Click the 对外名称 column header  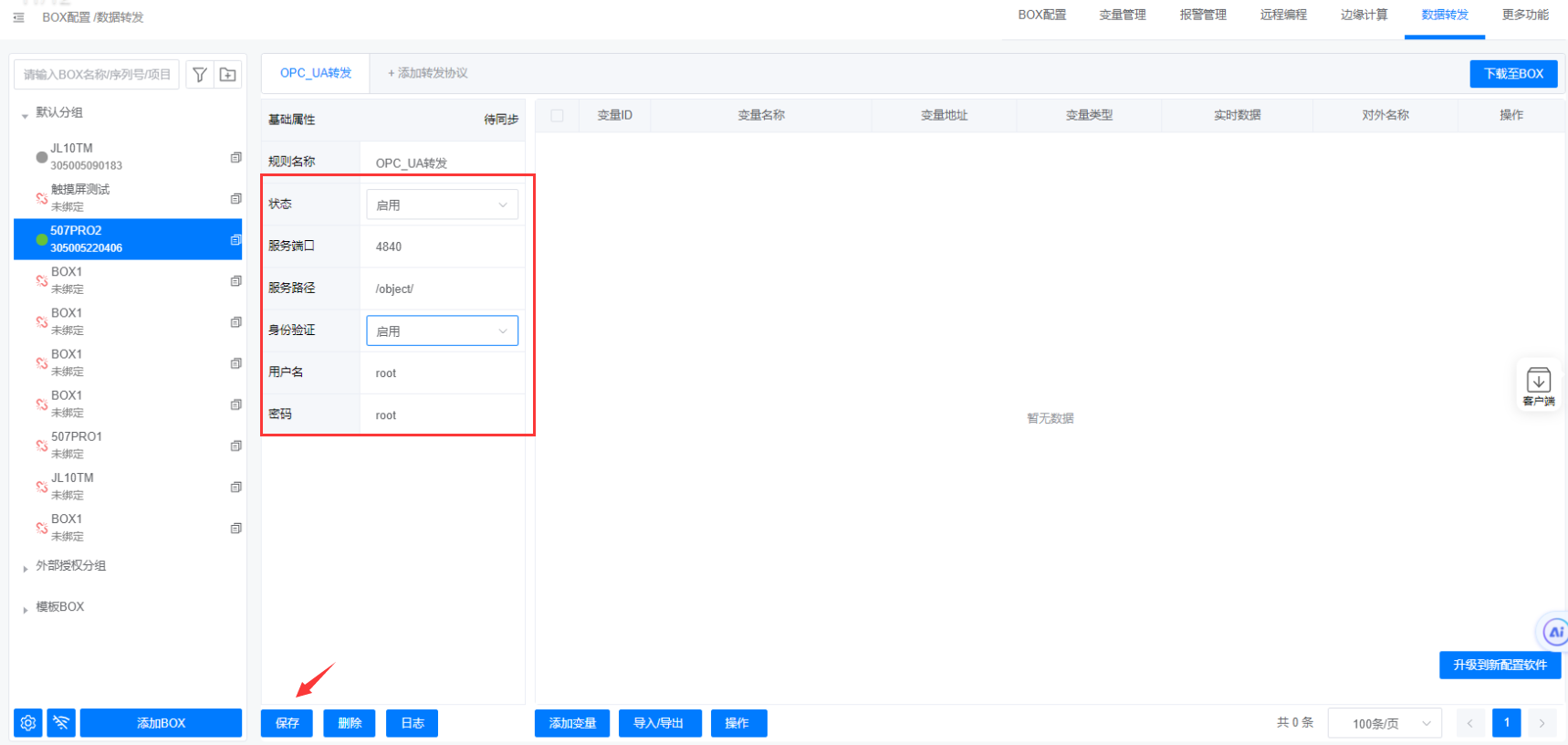pyautogui.click(x=1385, y=115)
